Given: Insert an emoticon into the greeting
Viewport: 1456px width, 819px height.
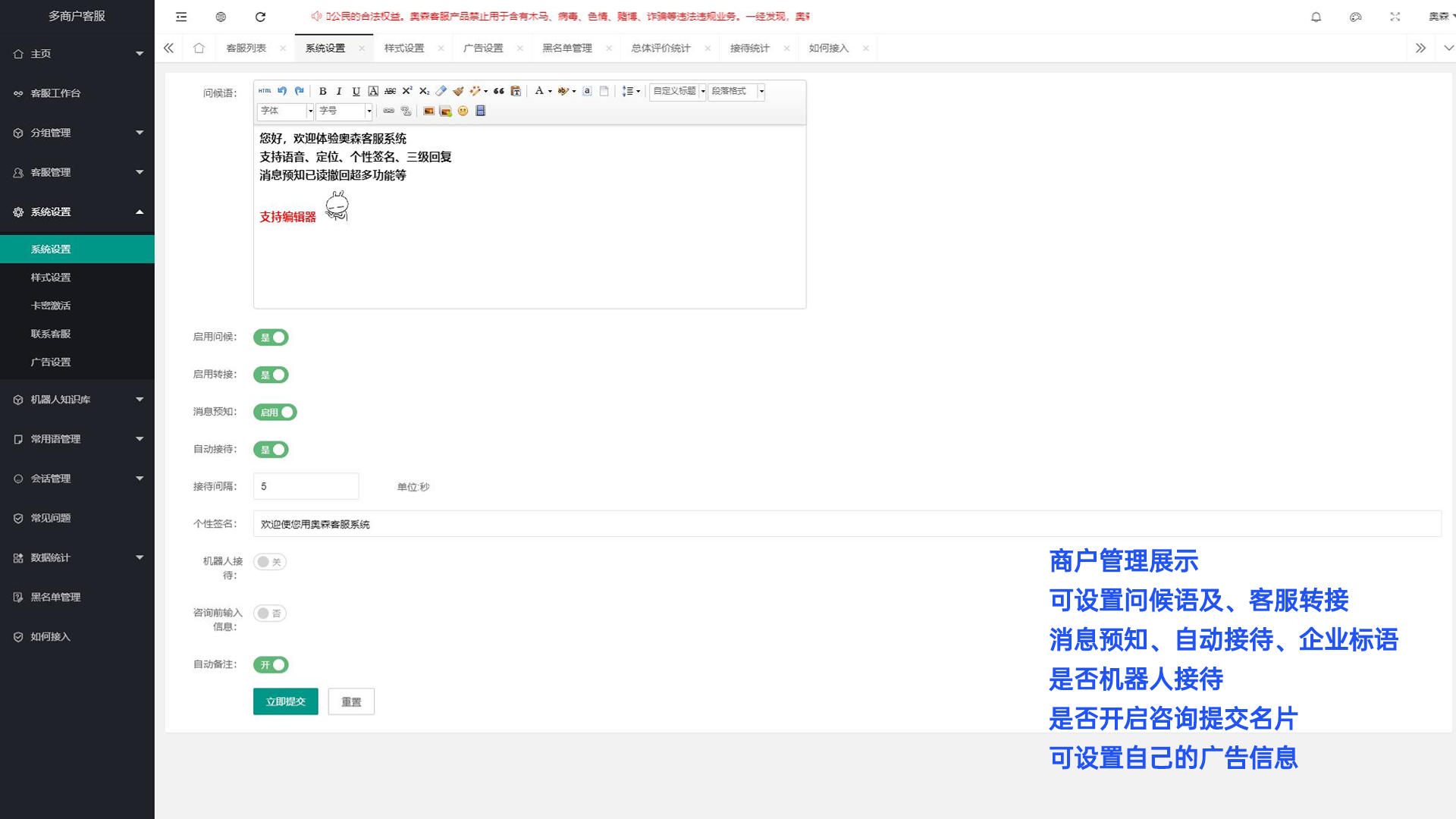Looking at the screenshot, I should 463,111.
